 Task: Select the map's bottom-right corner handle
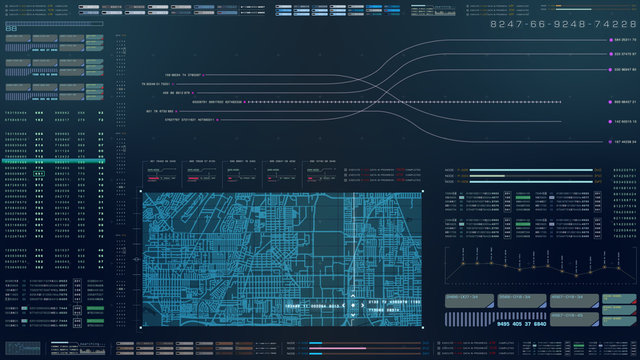422,327
